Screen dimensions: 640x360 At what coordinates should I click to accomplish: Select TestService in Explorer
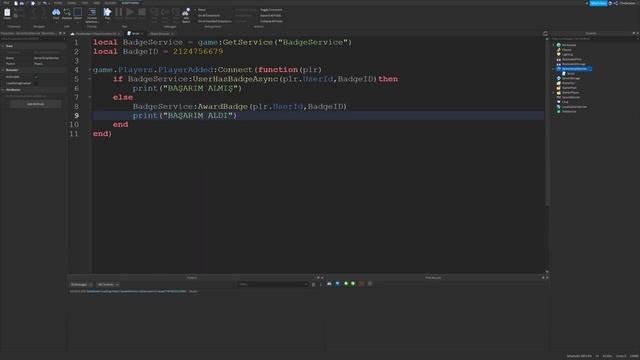click(x=569, y=111)
